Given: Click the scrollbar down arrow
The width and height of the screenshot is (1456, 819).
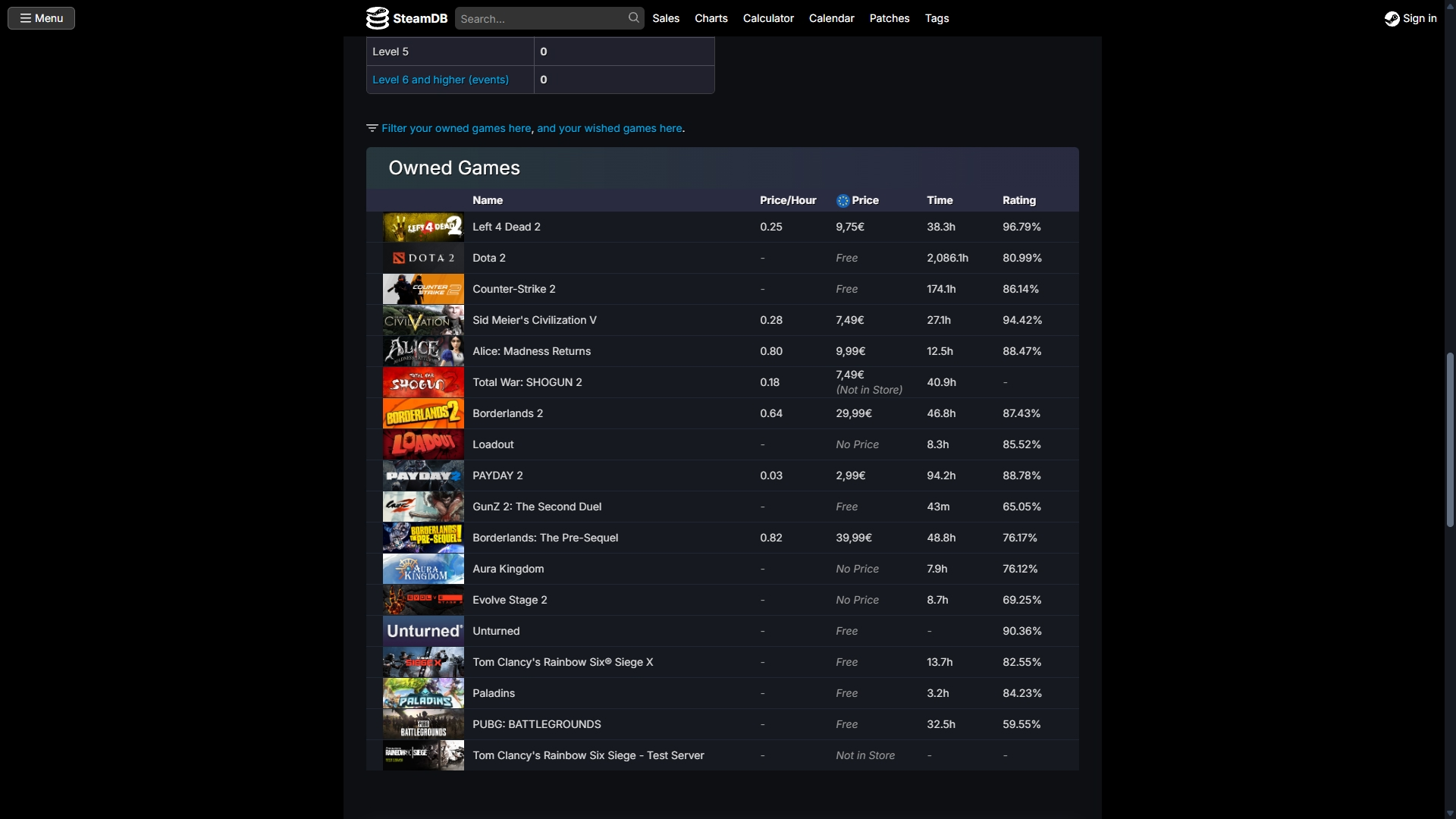Looking at the screenshot, I should point(1450,813).
